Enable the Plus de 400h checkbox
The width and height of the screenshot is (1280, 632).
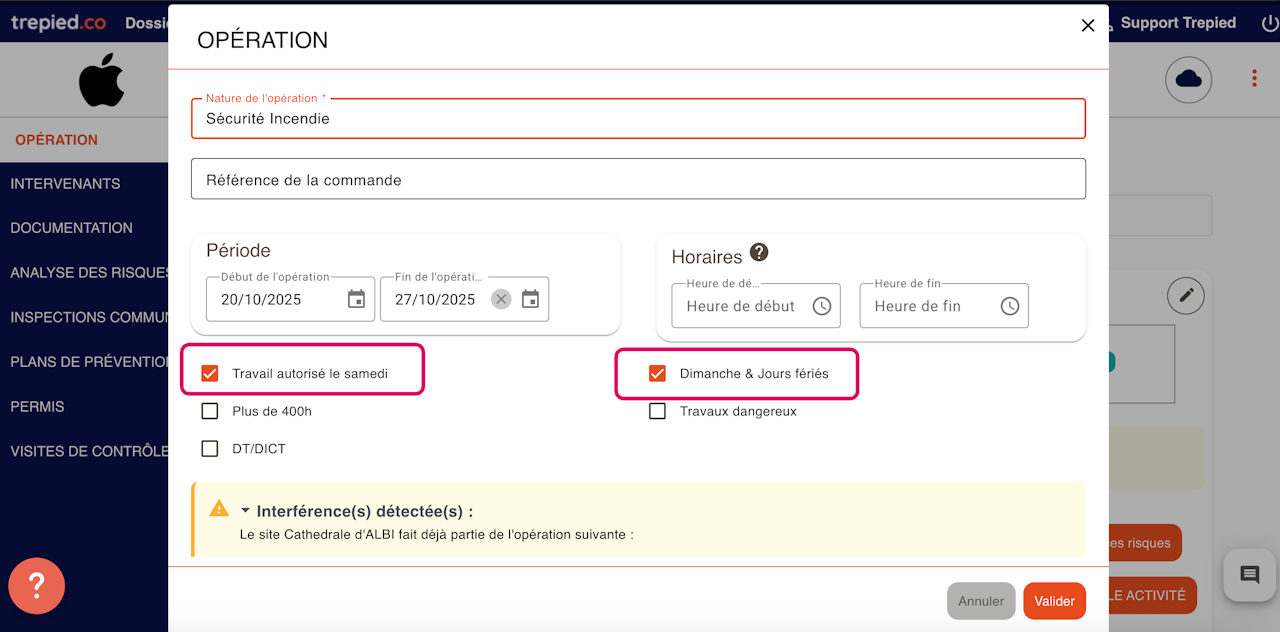(x=210, y=411)
